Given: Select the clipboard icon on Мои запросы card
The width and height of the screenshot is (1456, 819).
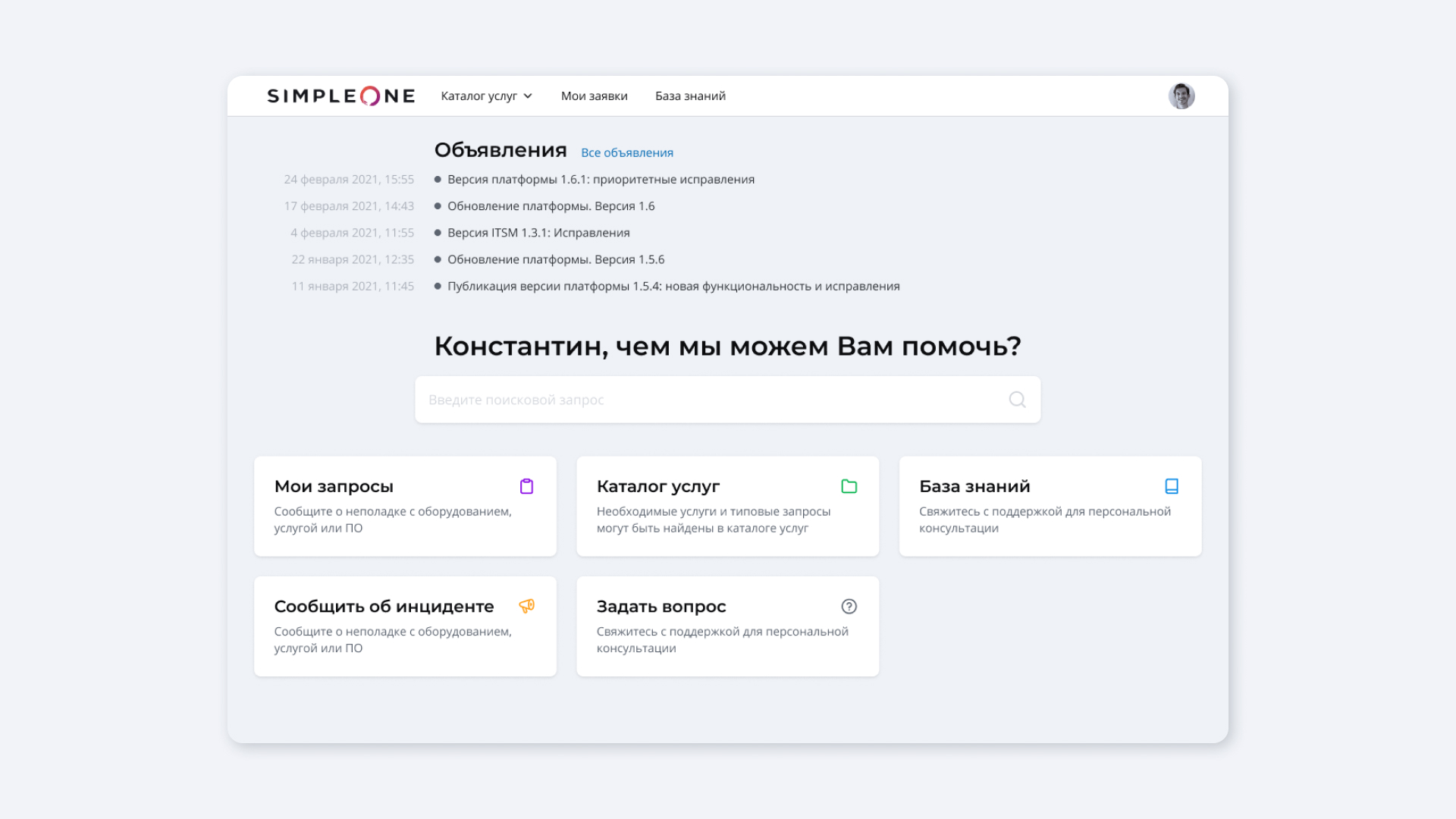Looking at the screenshot, I should click(x=527, y=486).
